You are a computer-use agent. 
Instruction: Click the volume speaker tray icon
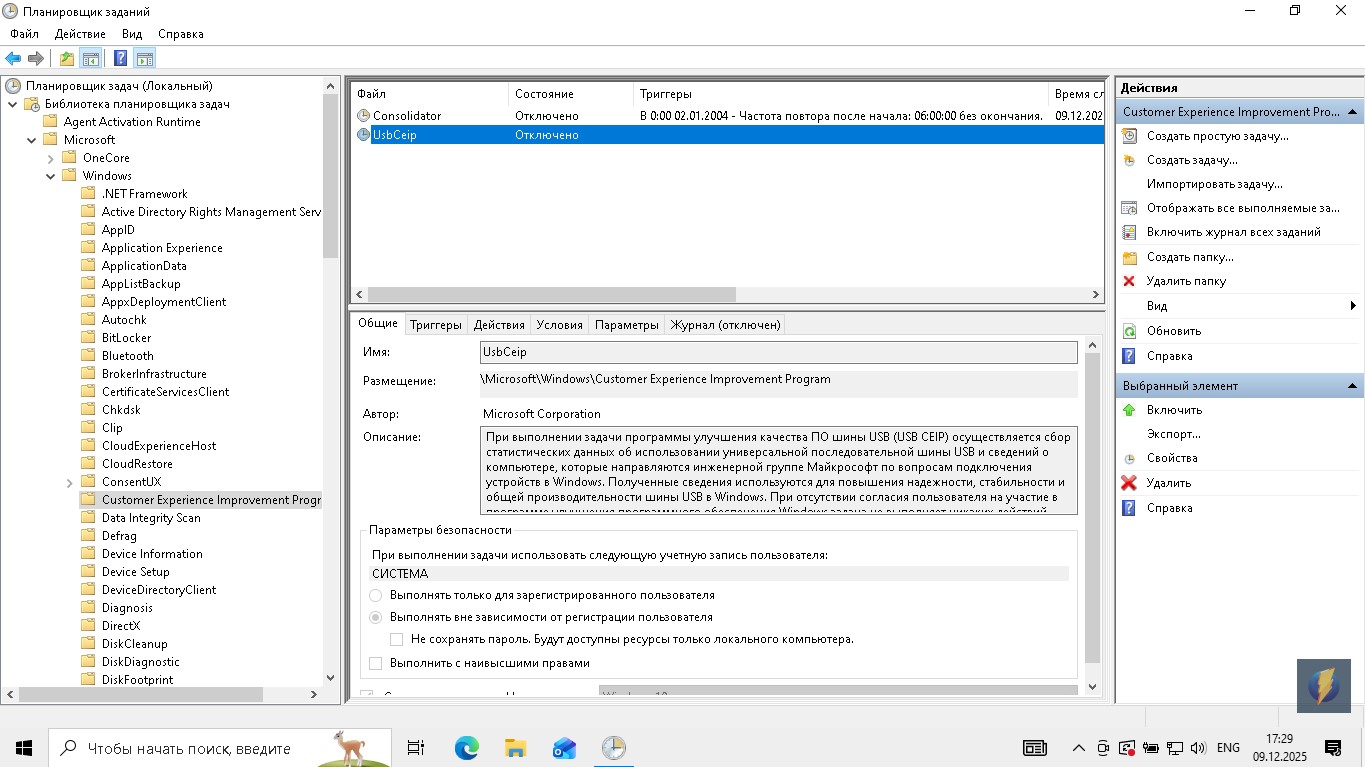[x=1198, y=748]
